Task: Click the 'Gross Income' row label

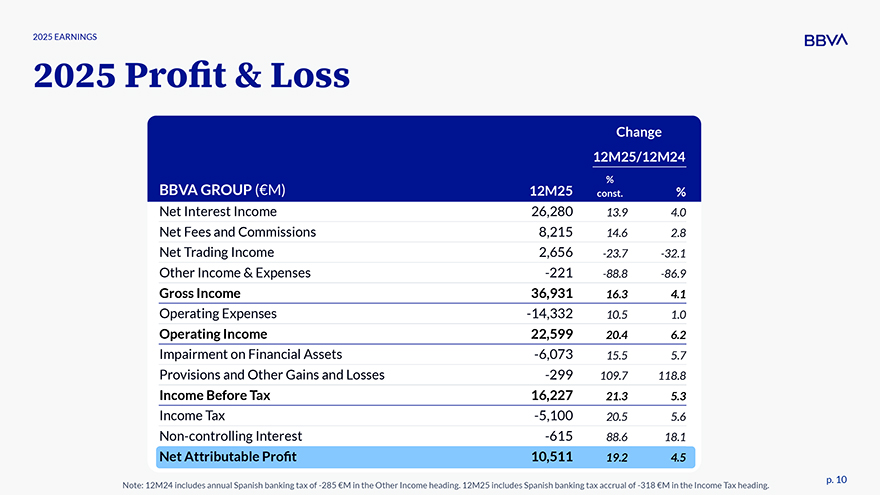Action: 200,293
